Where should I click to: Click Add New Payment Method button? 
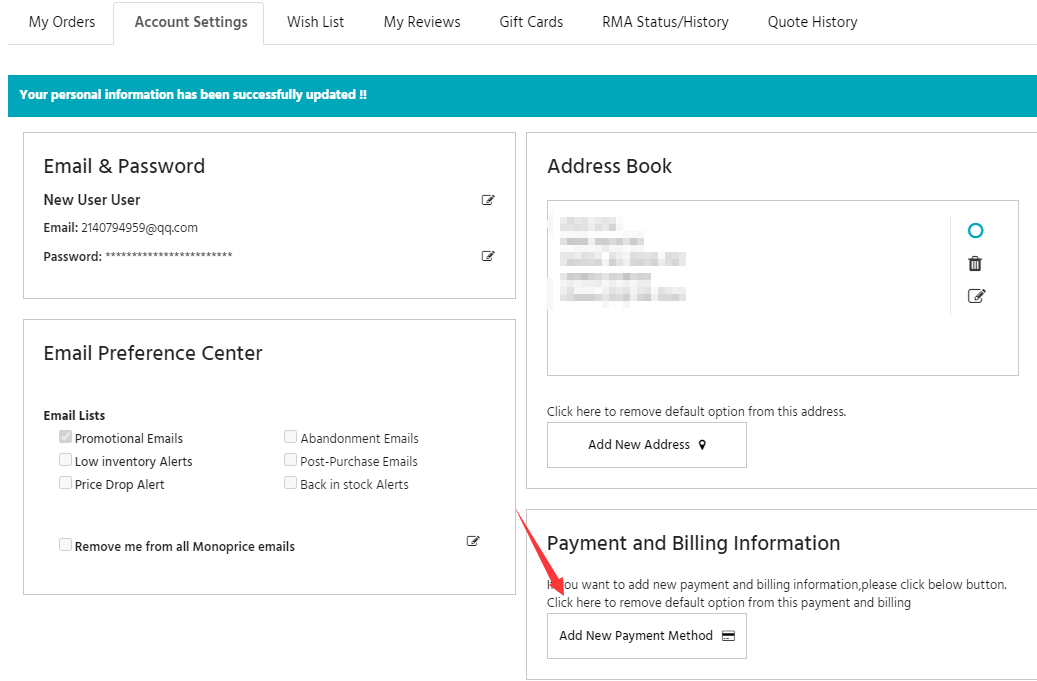point(646,636)
